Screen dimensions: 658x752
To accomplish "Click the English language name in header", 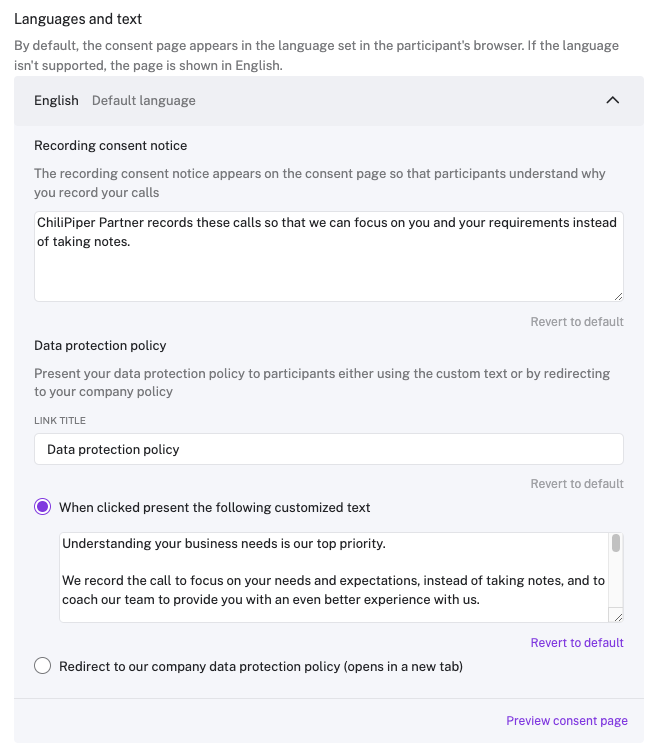I will pyautogui.click(x=56, y=100).
